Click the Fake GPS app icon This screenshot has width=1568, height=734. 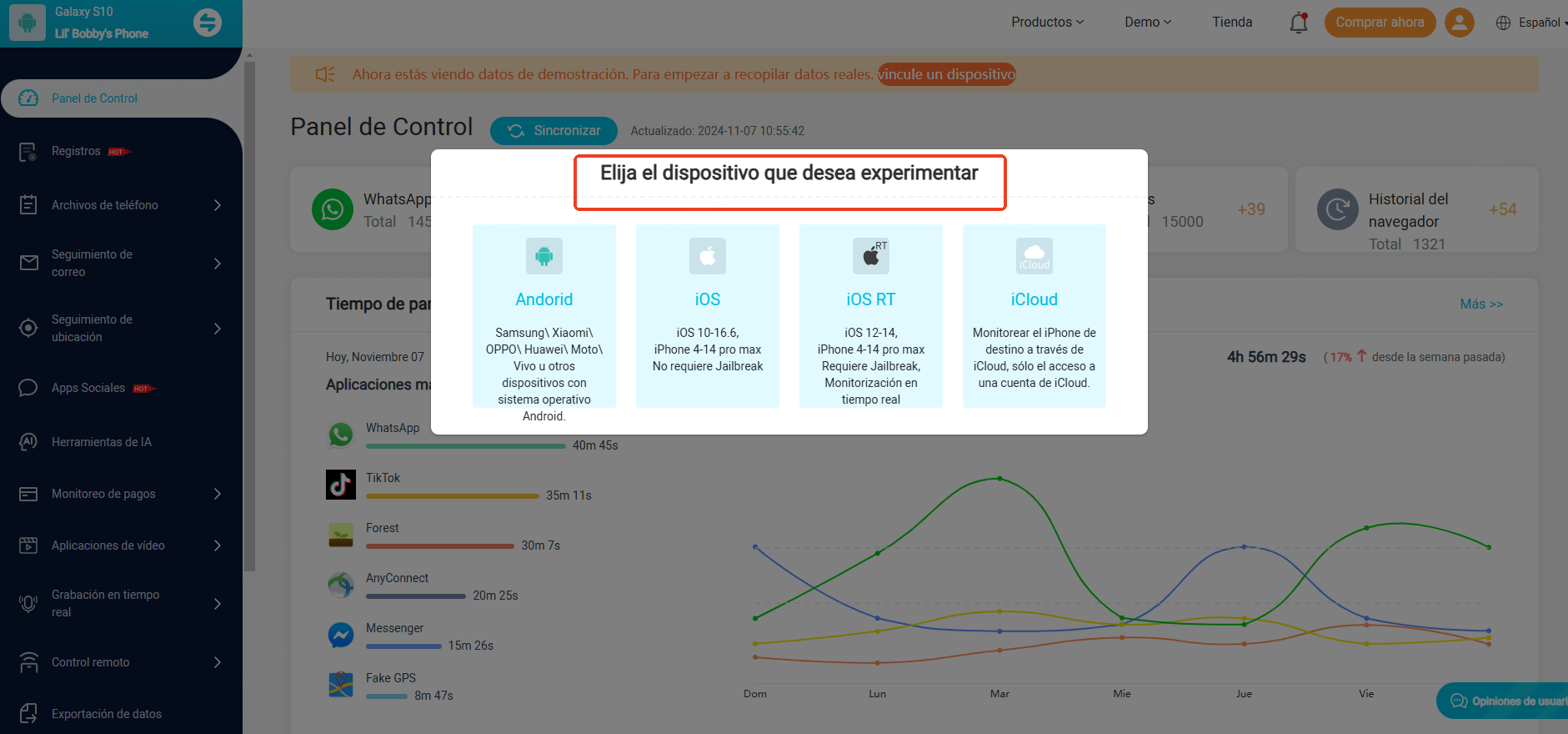341,685
